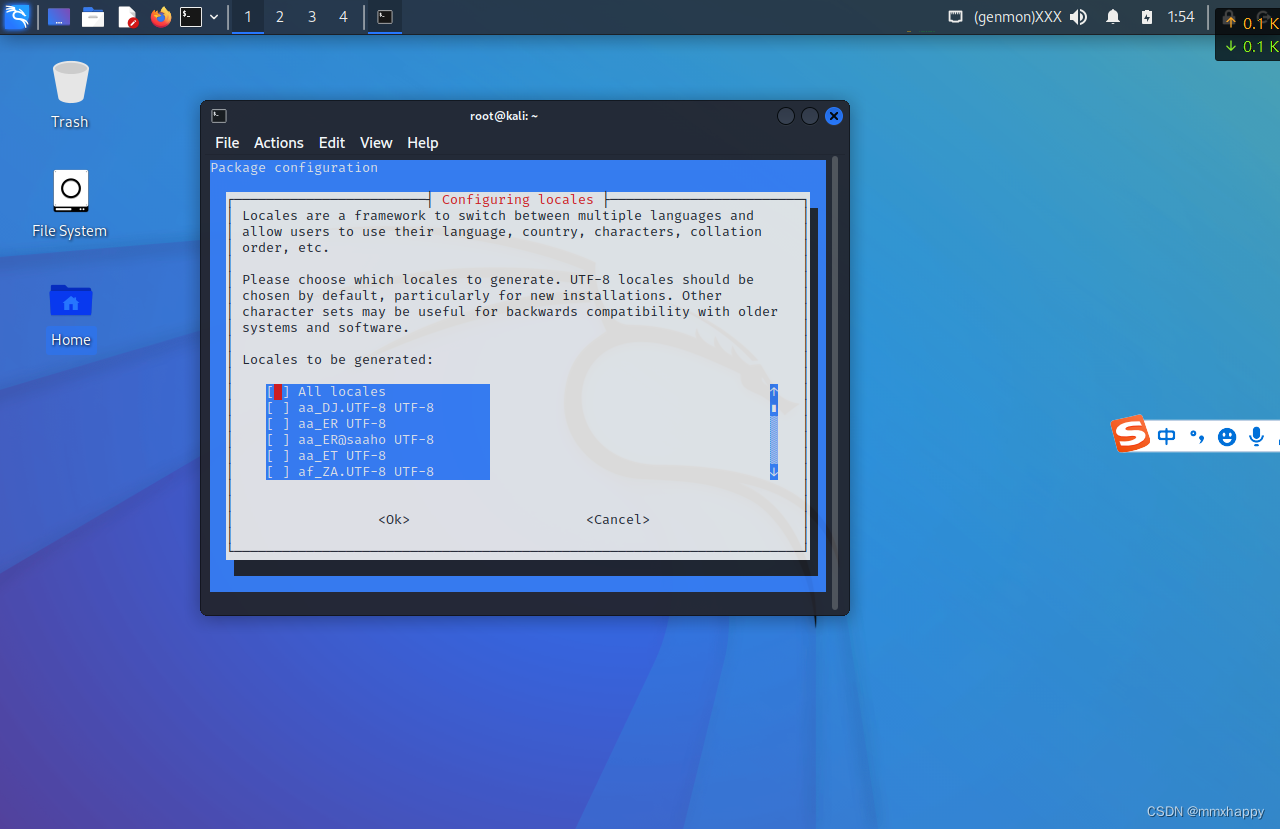Open the terminal File menu
Viewport: 1280px width, 829px height.
point(227,143)
